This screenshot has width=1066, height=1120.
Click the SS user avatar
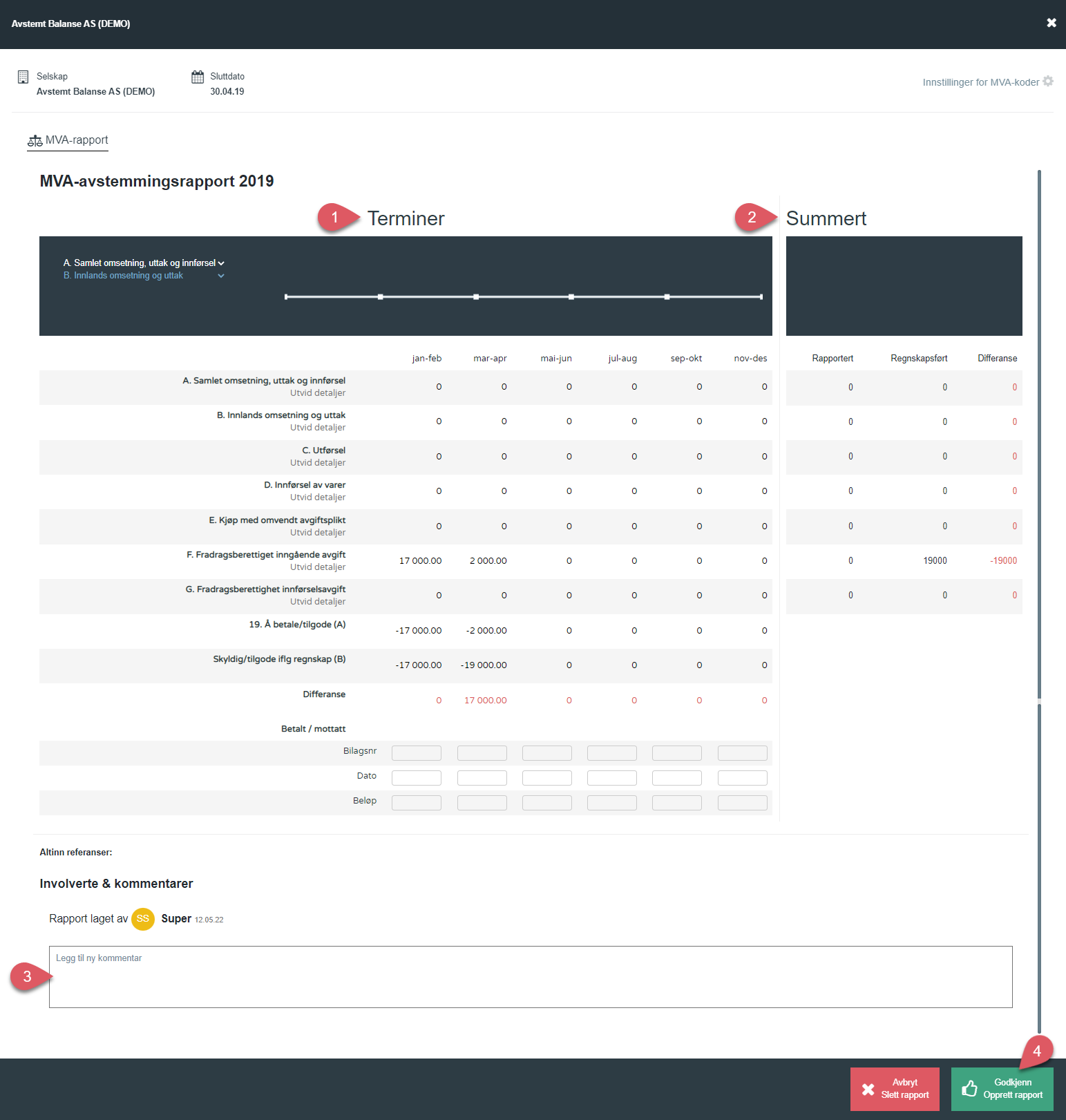coord(143,919)
